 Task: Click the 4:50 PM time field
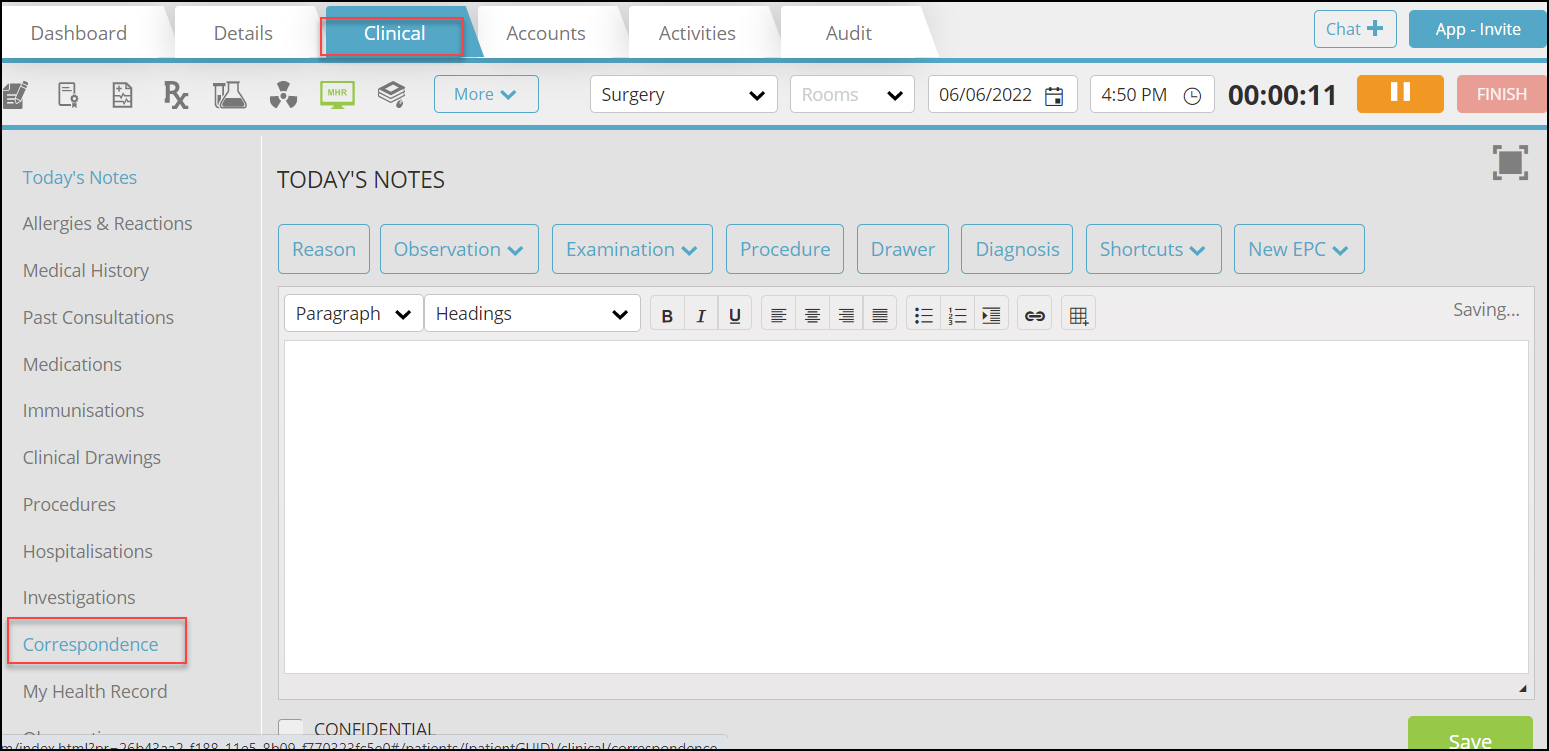(x=1152, y=95)
